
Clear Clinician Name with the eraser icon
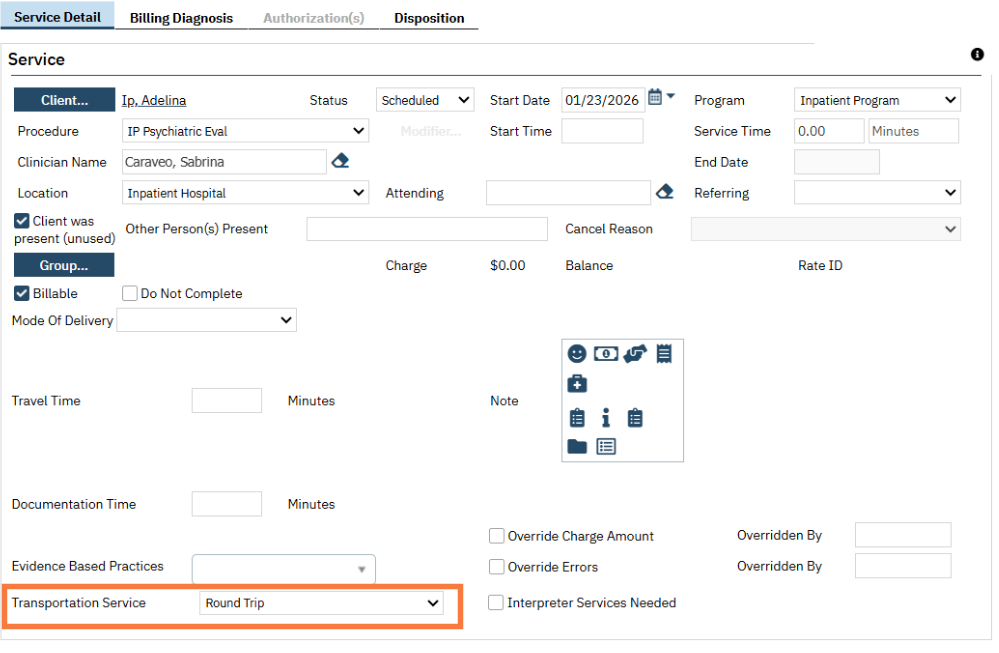click(340, 161)
